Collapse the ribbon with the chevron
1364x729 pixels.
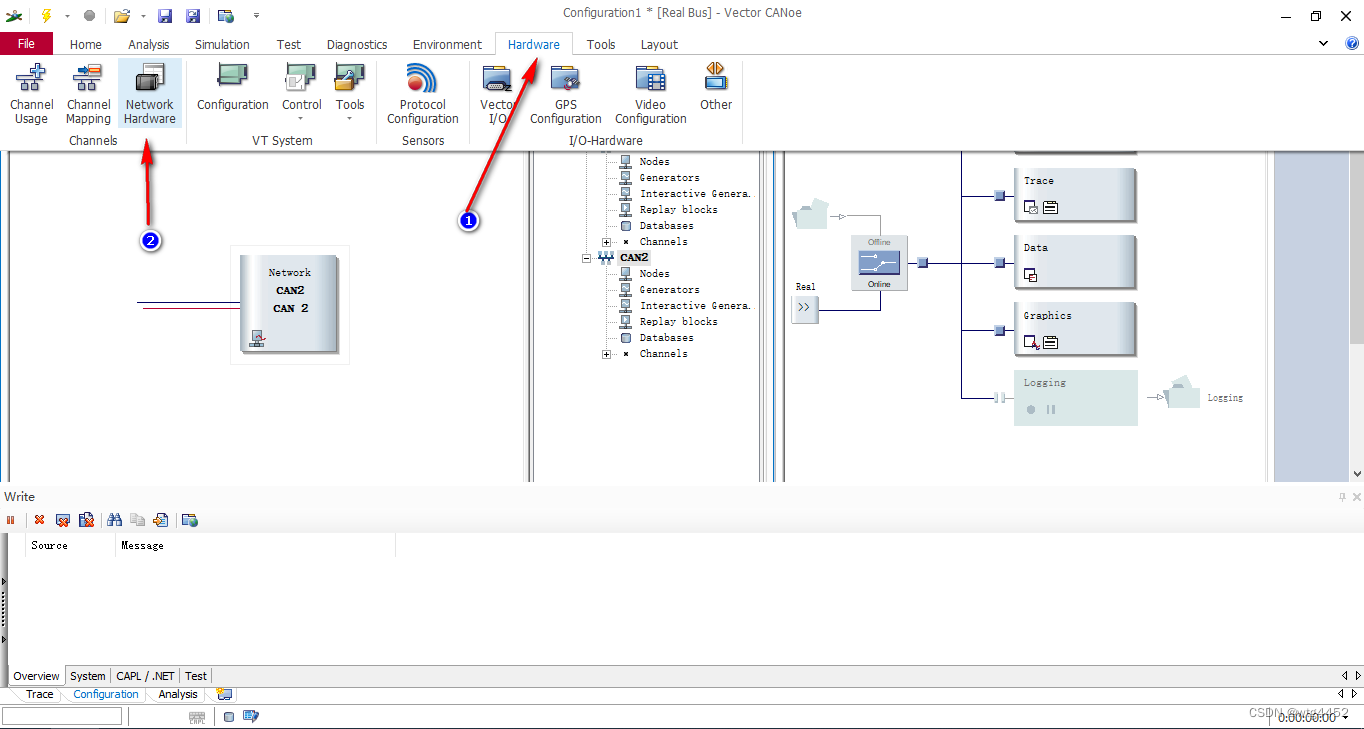1324,43
